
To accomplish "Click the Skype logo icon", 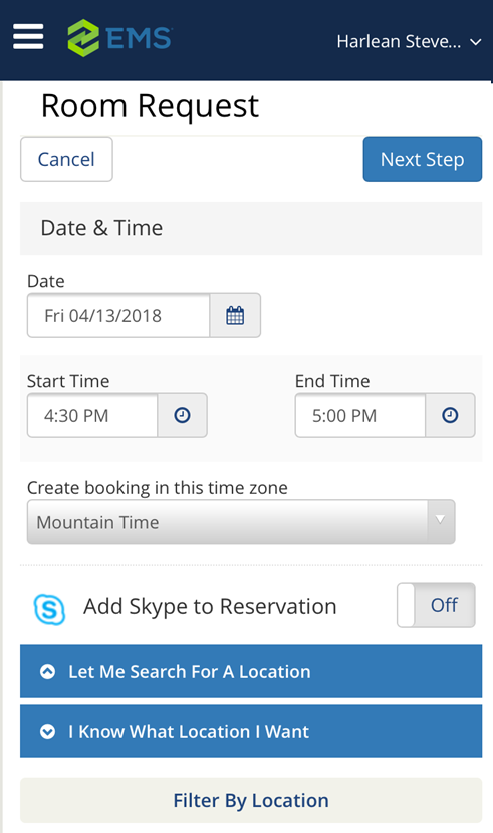I will [x=49, y=609].
